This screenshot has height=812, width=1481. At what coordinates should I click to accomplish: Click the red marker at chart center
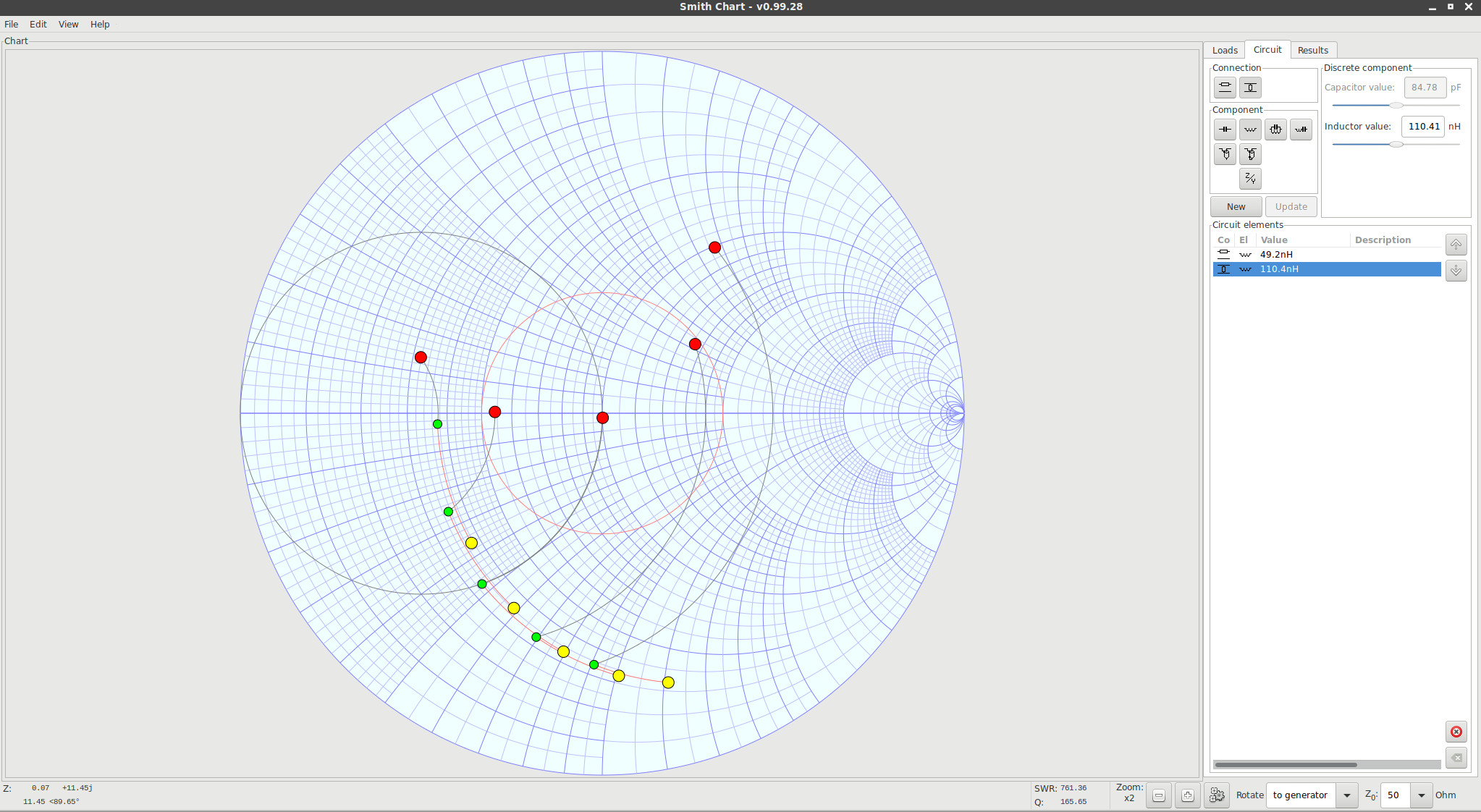point(602,418)
